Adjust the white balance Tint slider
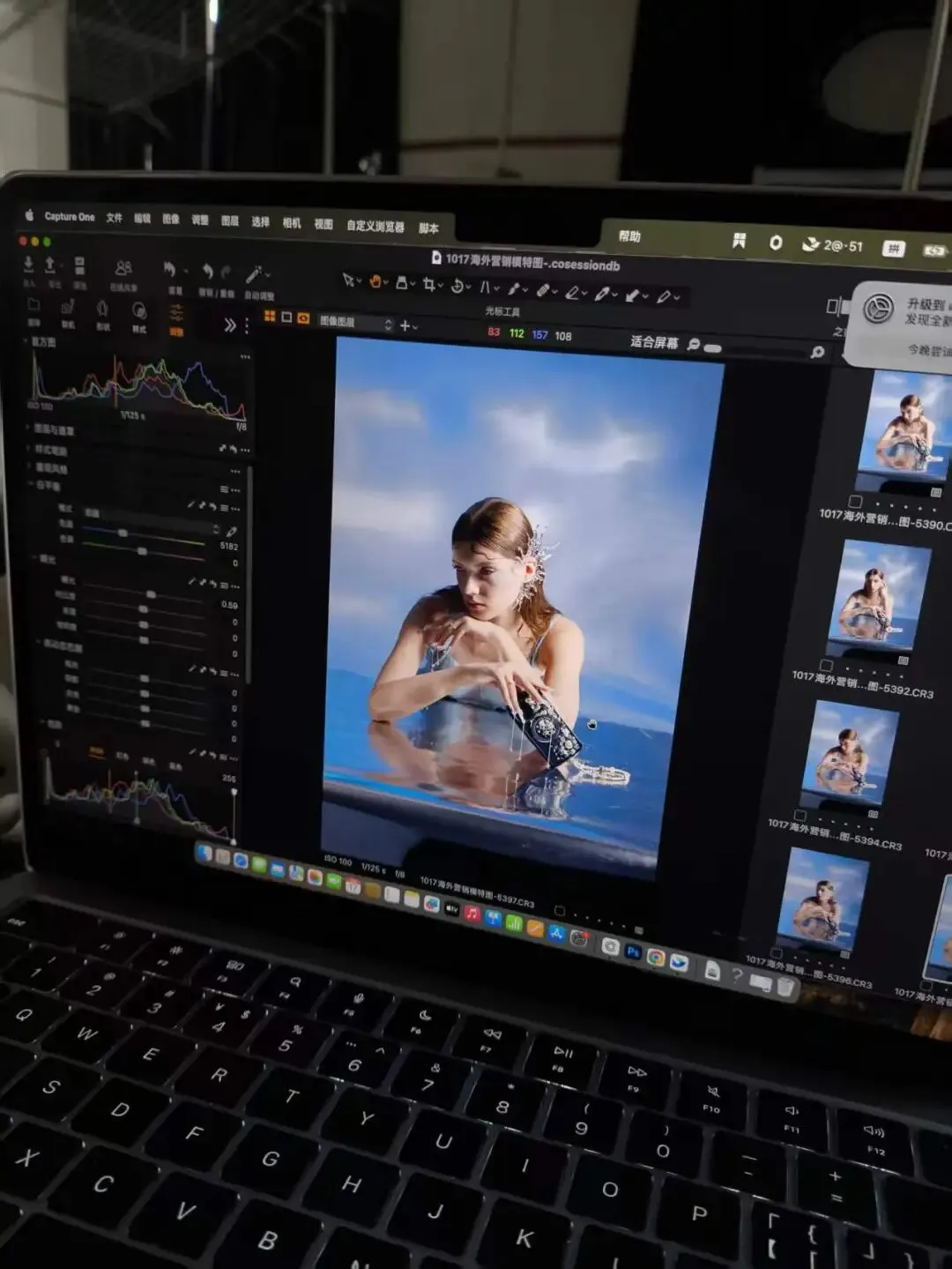952x1269 pixels. (x=144, y=550)
